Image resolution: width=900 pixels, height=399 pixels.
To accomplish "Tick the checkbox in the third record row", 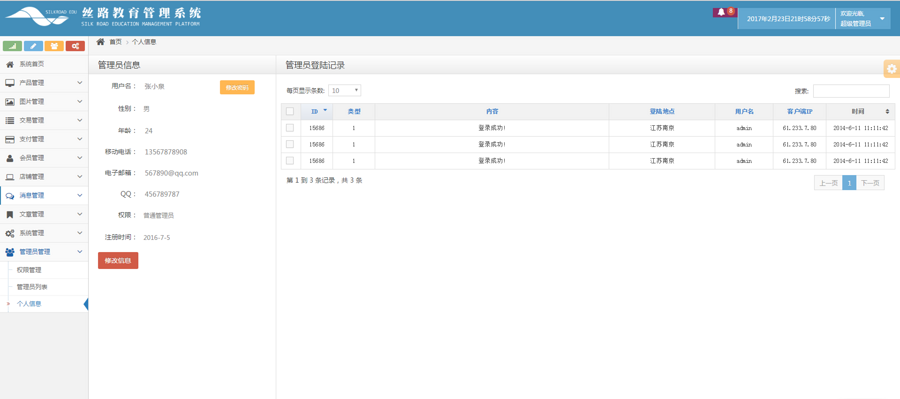I will [290, 160].
